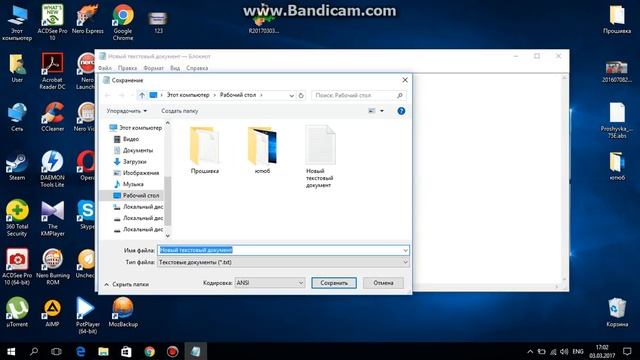
Task: Open the dialog help question icon
Action: pyautogui.click(x=401, y=111)
